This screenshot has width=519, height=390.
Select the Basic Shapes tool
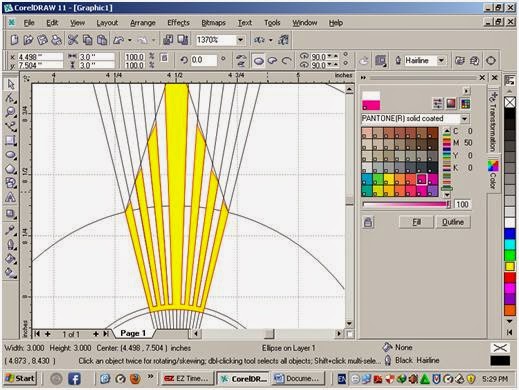11,183
